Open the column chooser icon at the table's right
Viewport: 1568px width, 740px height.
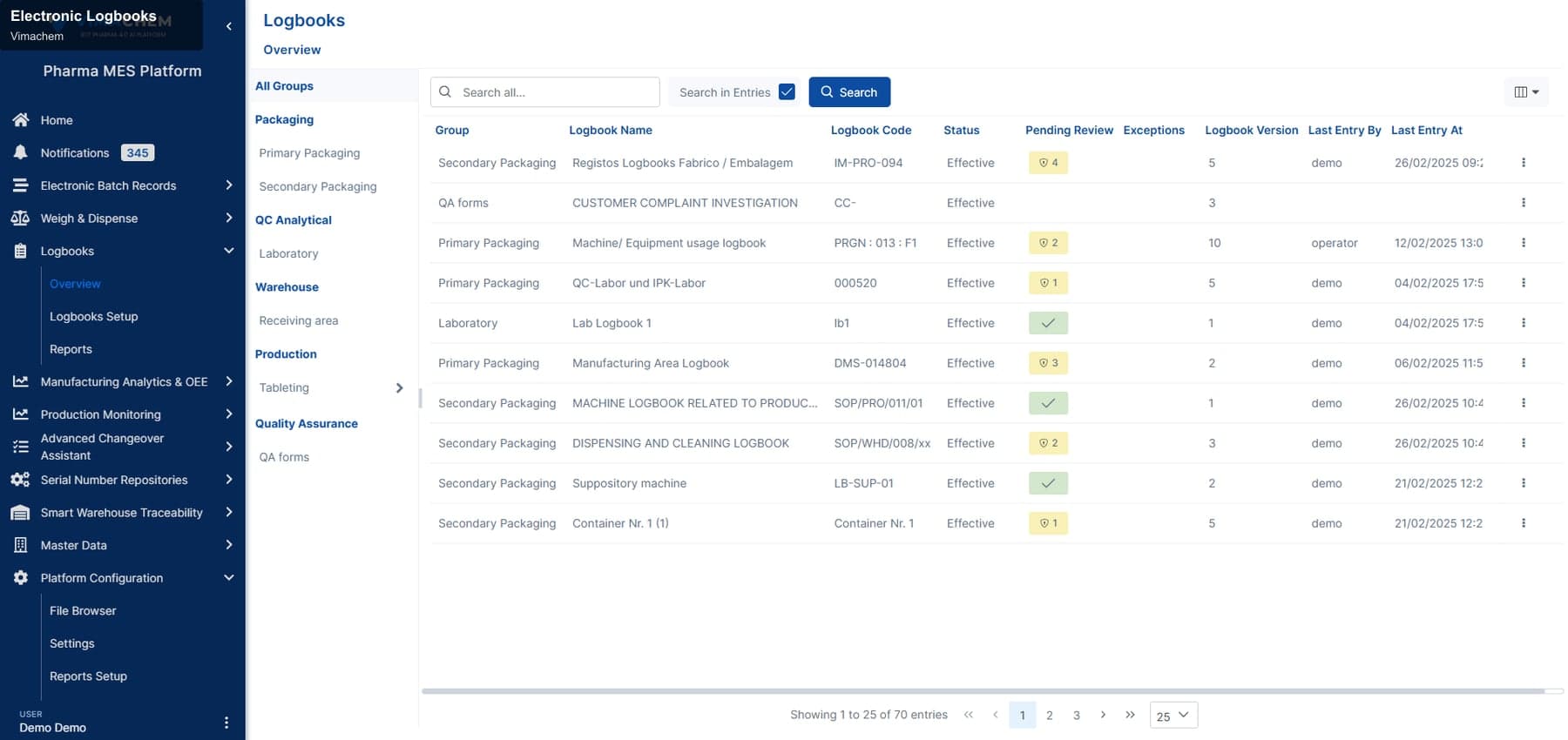[x=1525, y=92]
